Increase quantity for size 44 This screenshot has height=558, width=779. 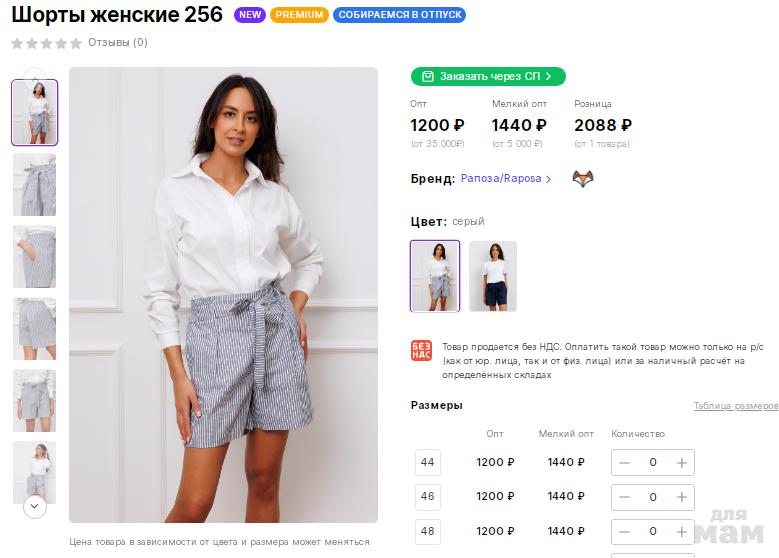681,462
